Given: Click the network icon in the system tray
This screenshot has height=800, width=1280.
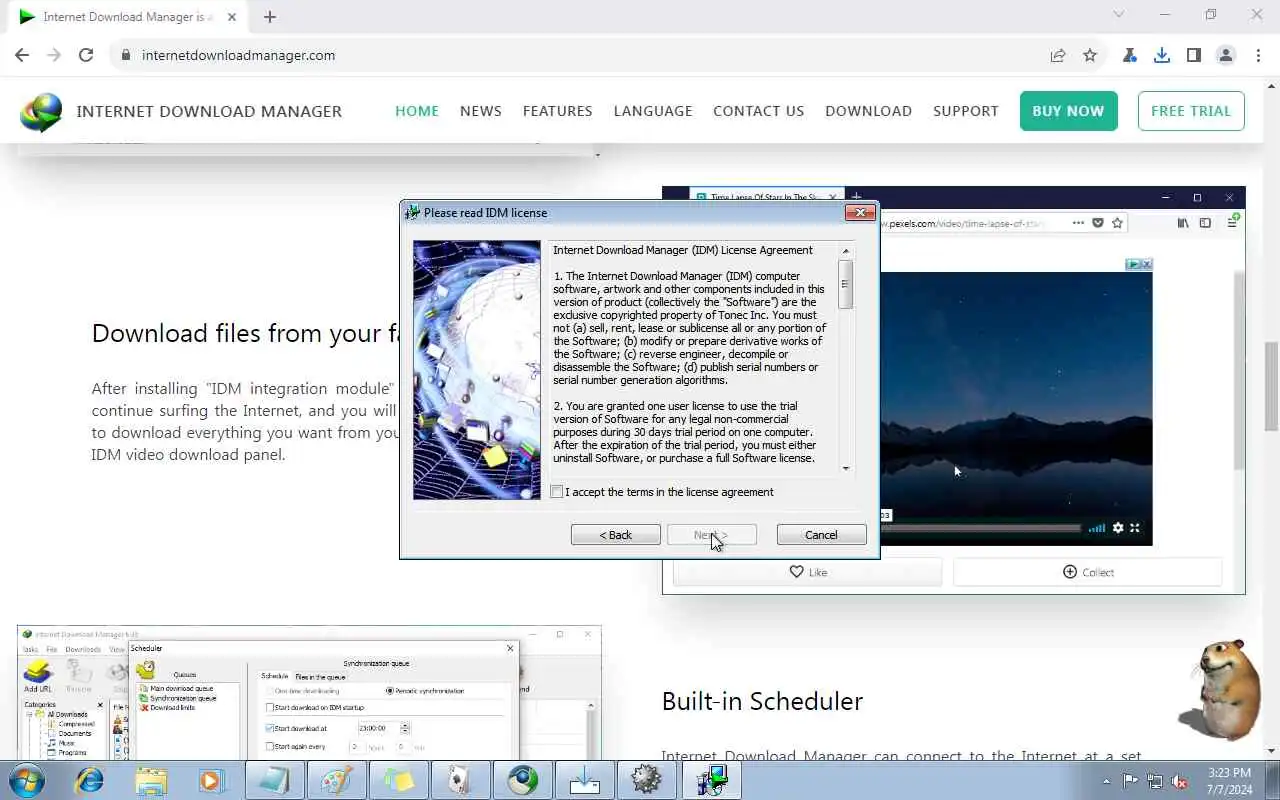Looking at the screenshot, I should click(1155, 781).
